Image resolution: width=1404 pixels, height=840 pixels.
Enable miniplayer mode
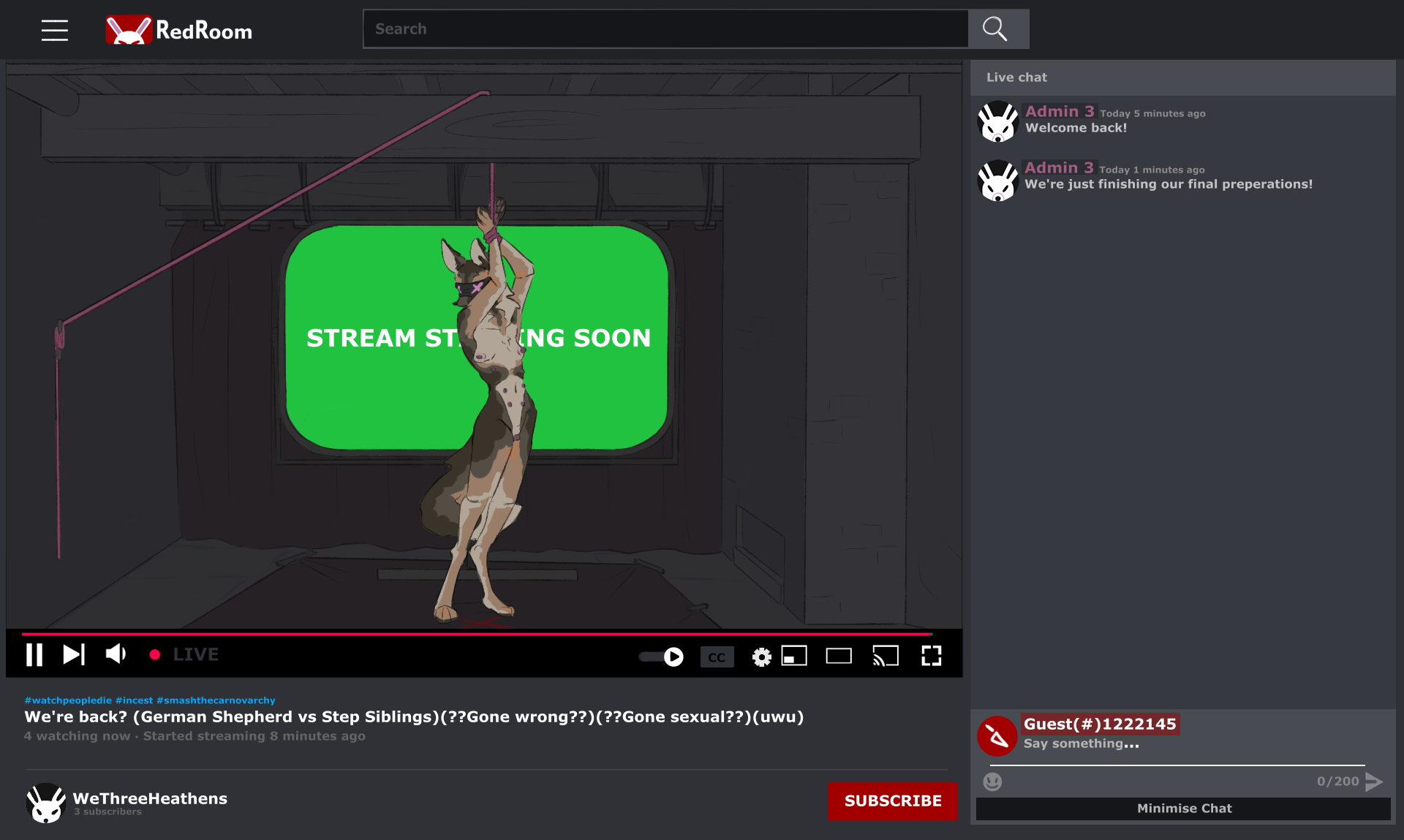point(794,656)
